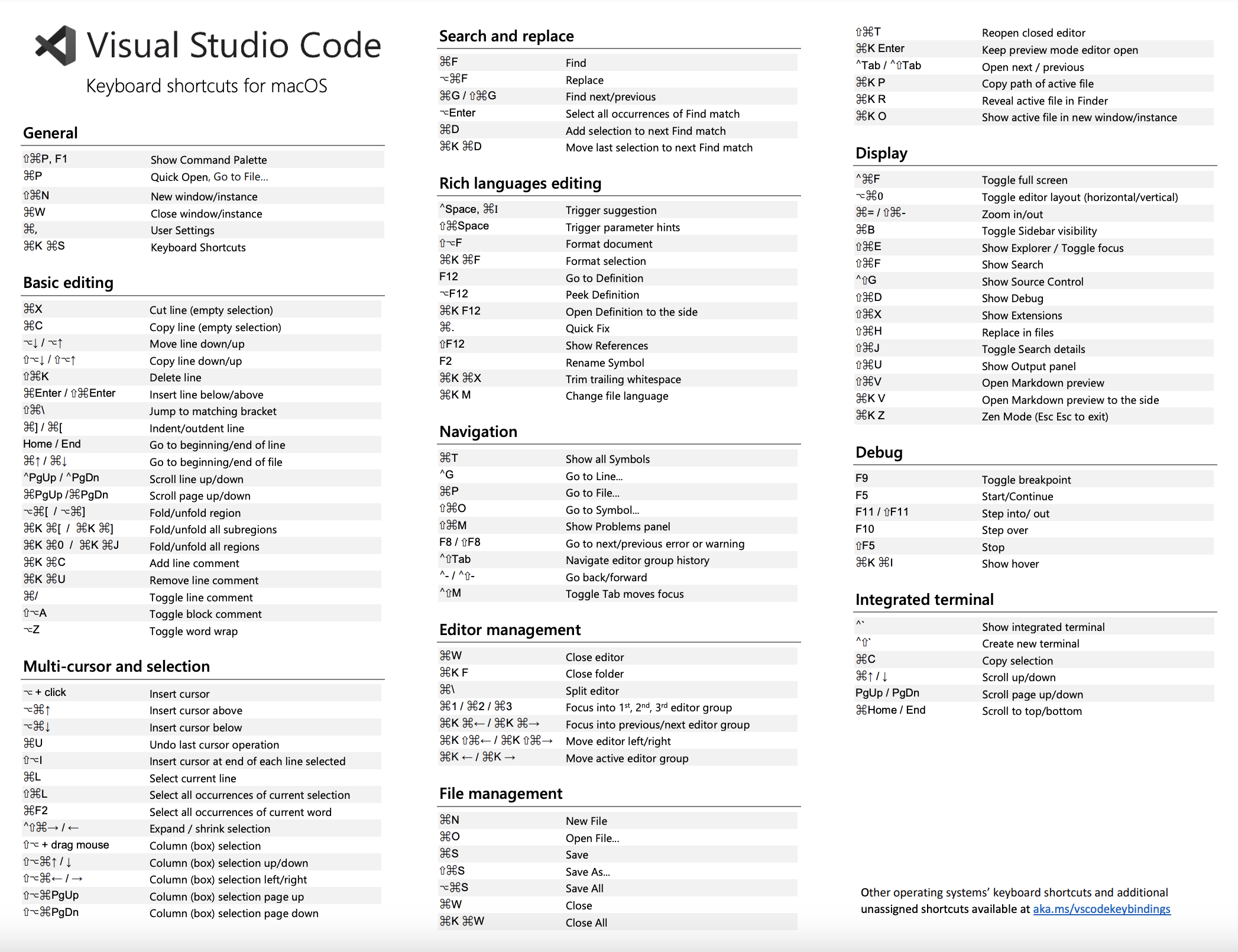
Task: Click the Show integrated terminal row
Action: (1043, 627)
